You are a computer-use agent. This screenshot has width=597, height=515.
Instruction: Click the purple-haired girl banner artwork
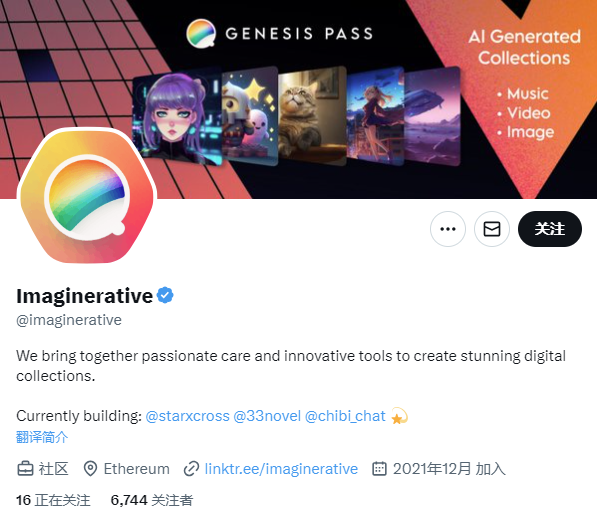pyautogui.click(x=177, y=117)
